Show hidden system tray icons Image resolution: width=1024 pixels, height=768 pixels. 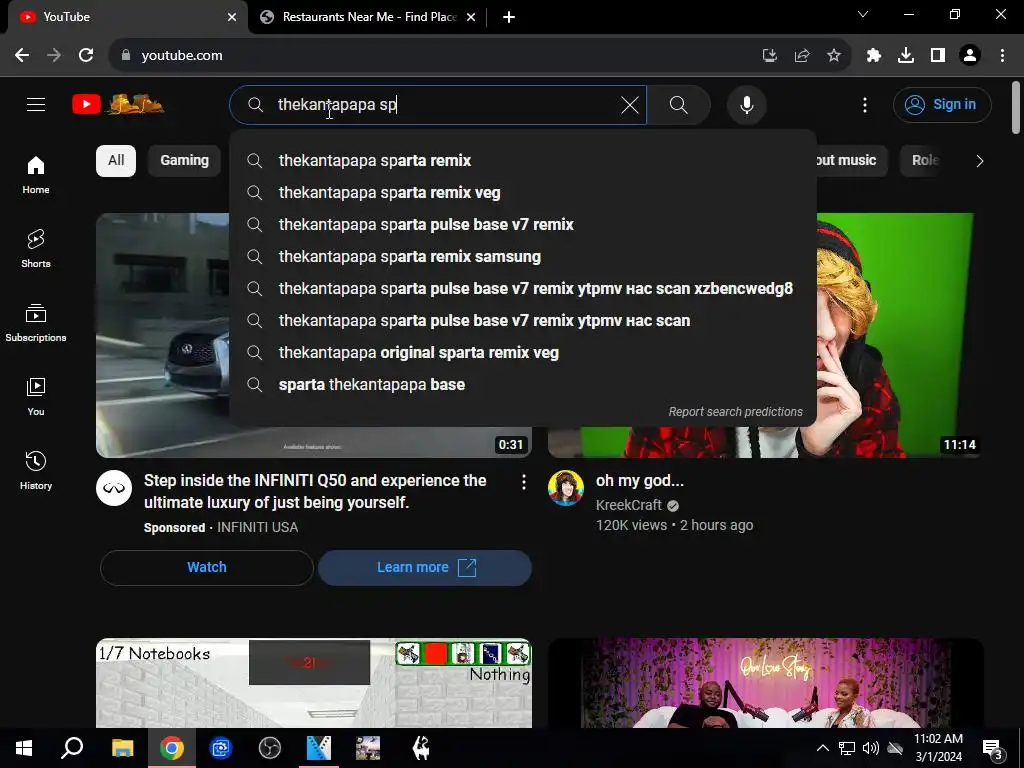click(823, 748)
